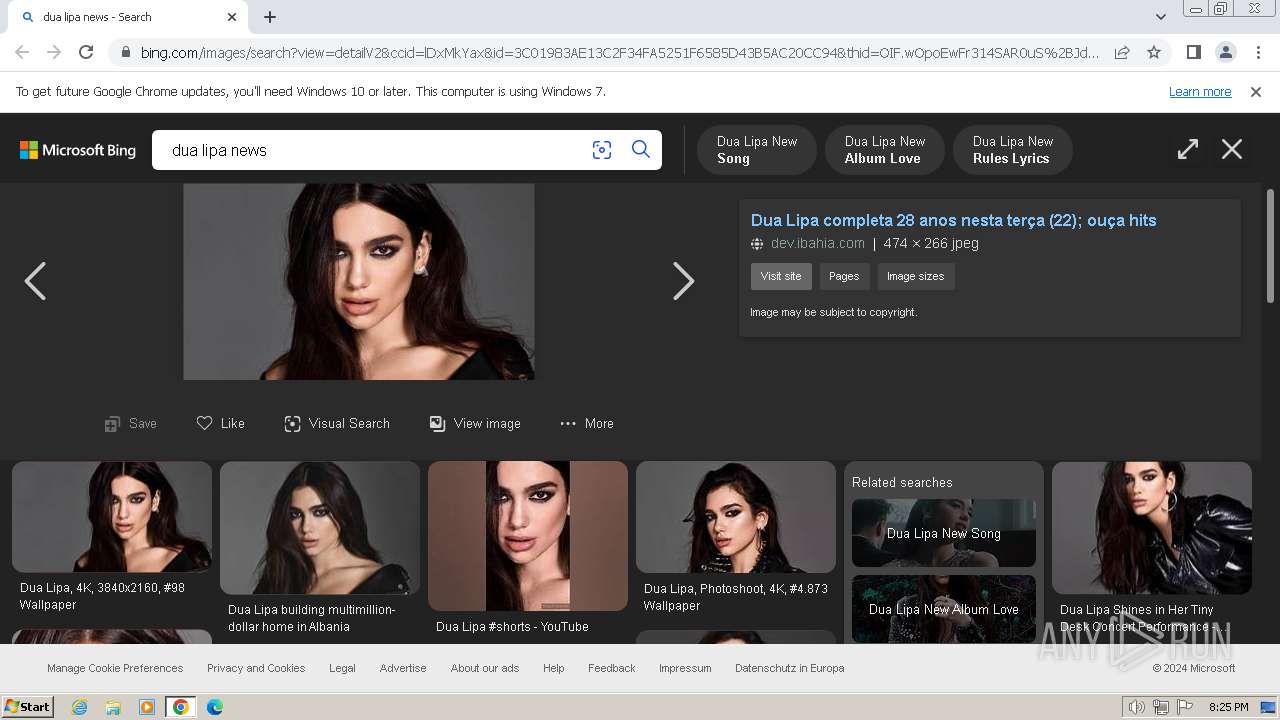Click the visual search camera icon in search box
The height and width of the screenshot is (720, 1280).
coord(602,150)
